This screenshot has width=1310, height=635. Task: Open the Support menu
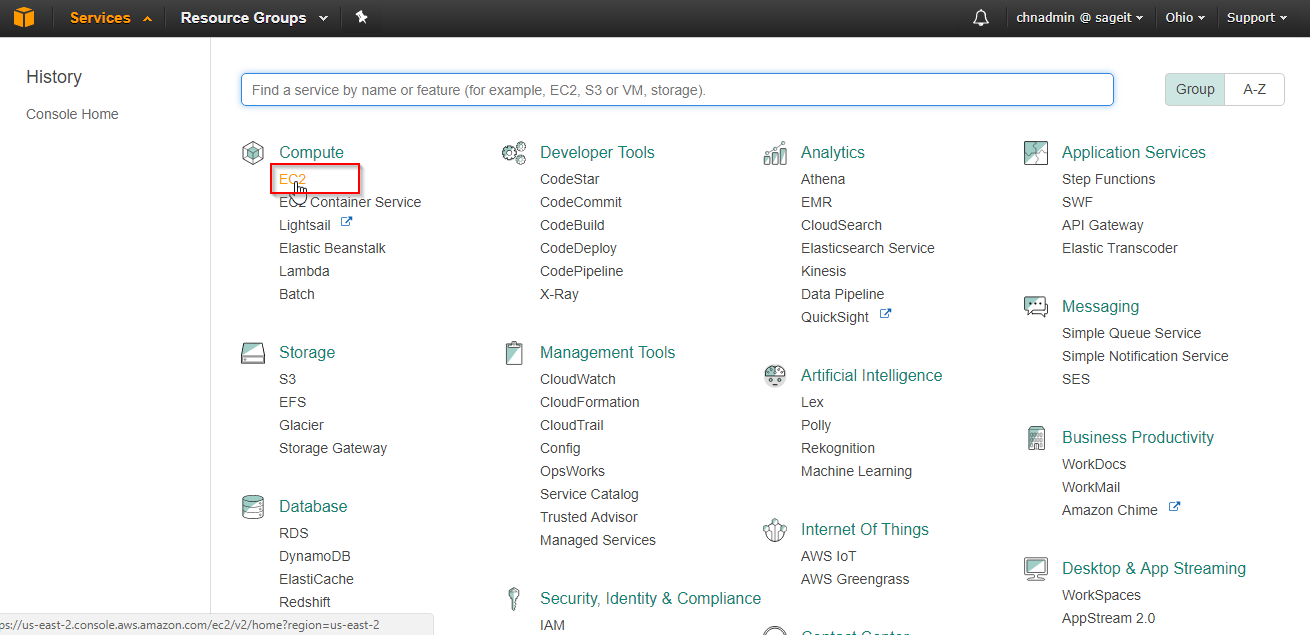click(x=1256, y=18)
